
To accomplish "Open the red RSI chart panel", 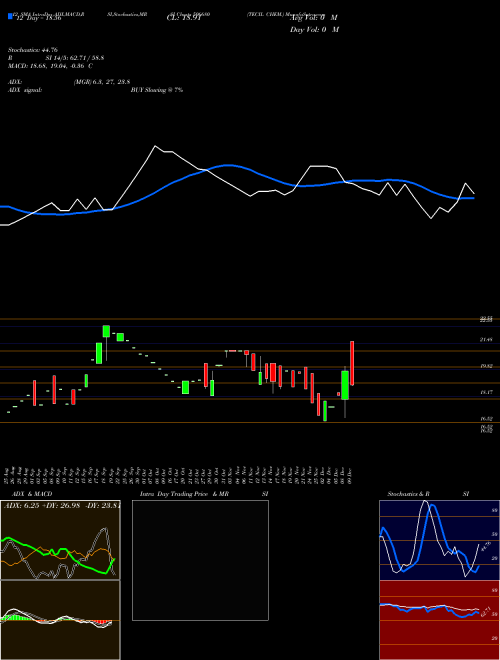I will 439,620.
